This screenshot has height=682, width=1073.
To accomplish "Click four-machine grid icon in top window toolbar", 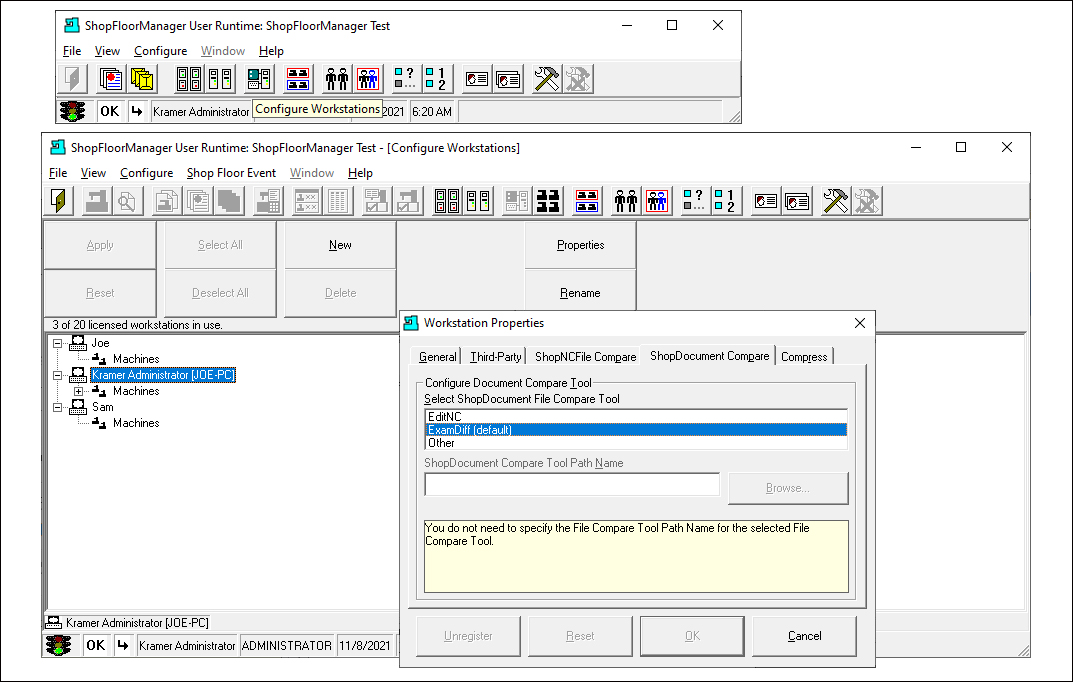I will pos(189,79).
